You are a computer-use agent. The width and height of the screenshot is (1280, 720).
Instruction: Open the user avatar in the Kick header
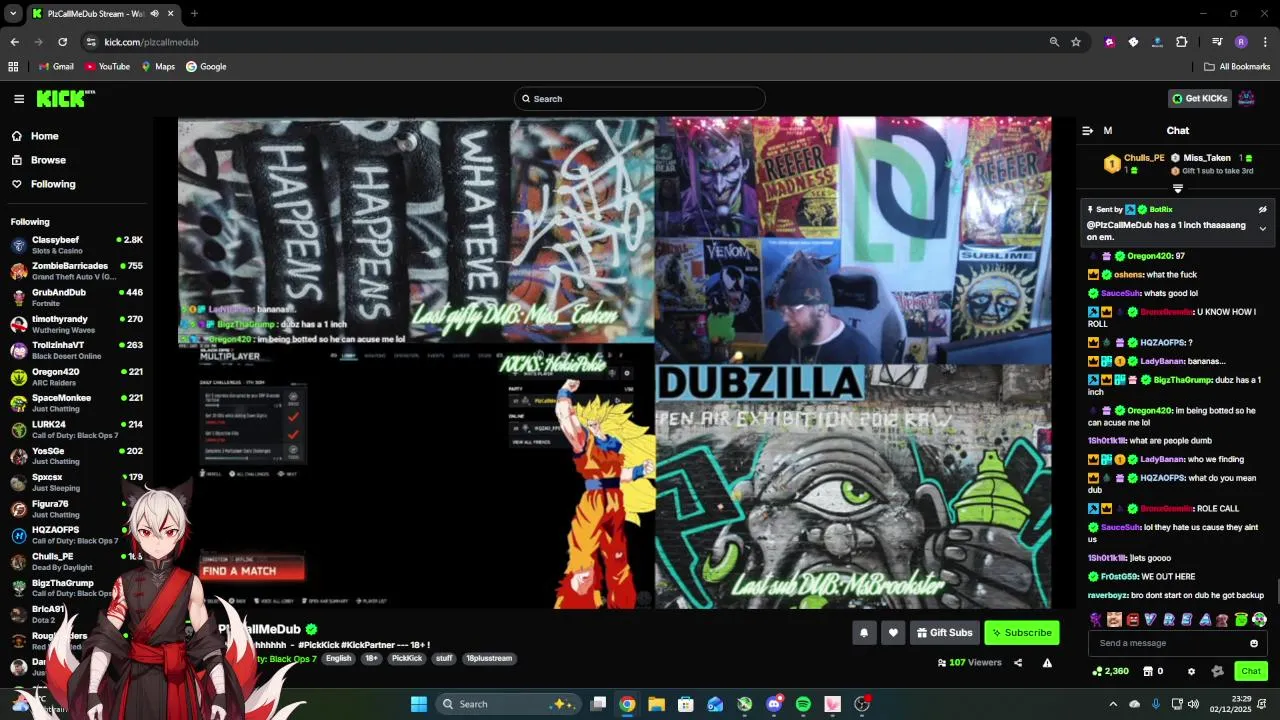pyautogui.click(x=1246, y=98)
